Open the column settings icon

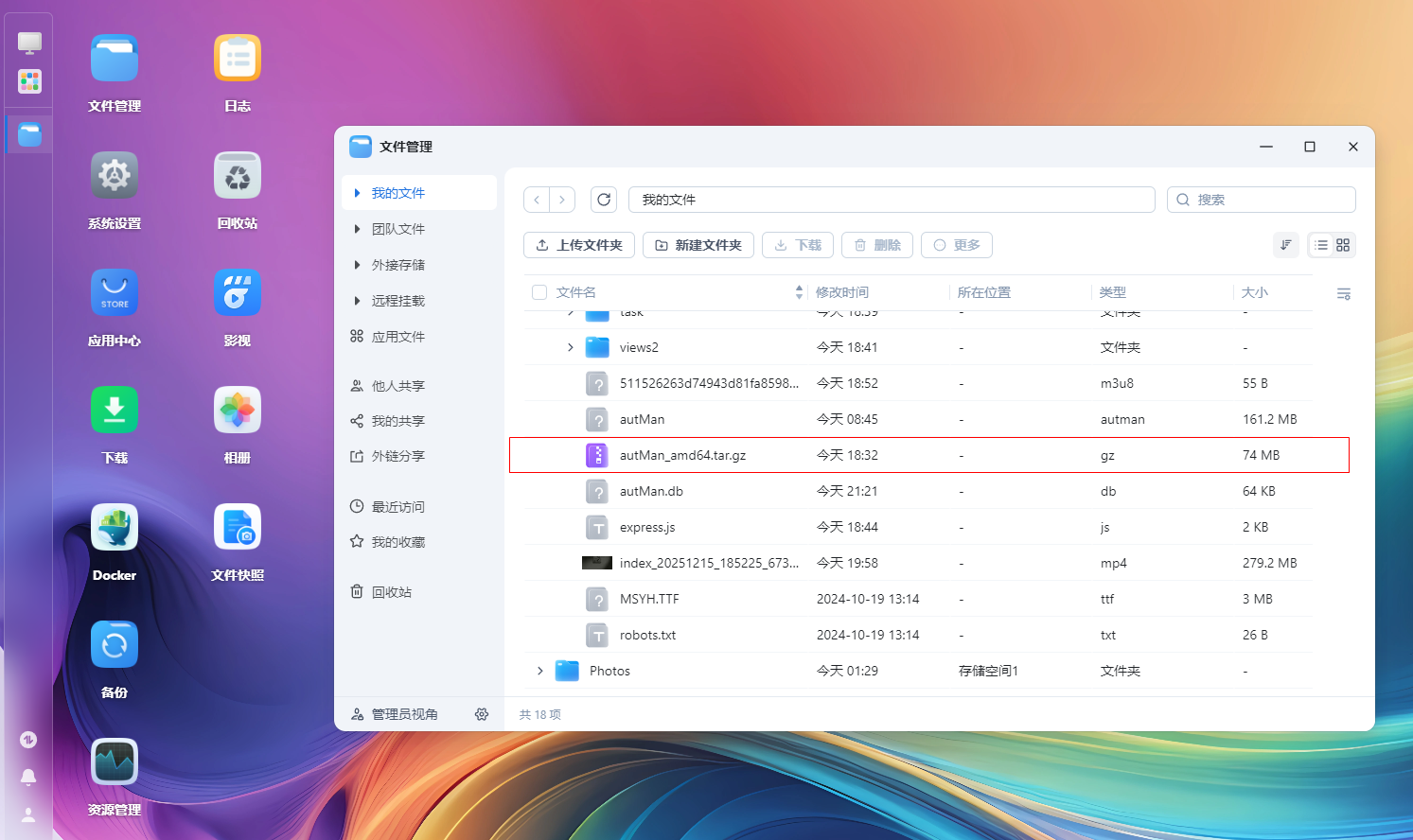pos(1343,293)
